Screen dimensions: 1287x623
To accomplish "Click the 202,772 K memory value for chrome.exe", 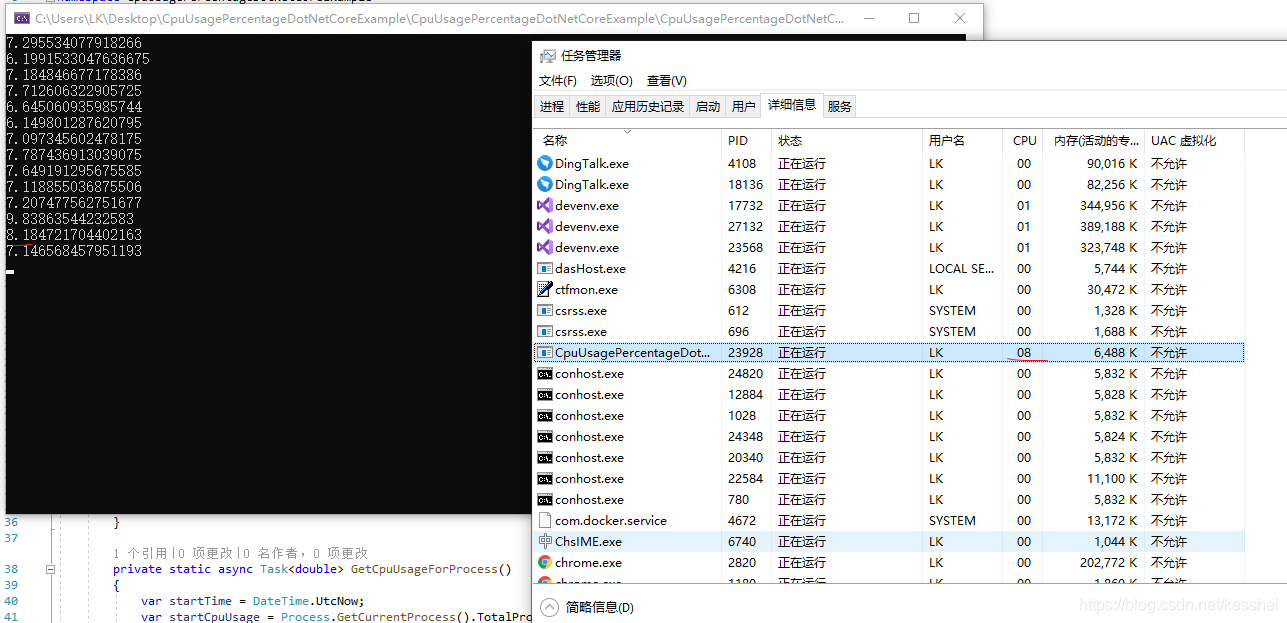I will click(1108, 562).
